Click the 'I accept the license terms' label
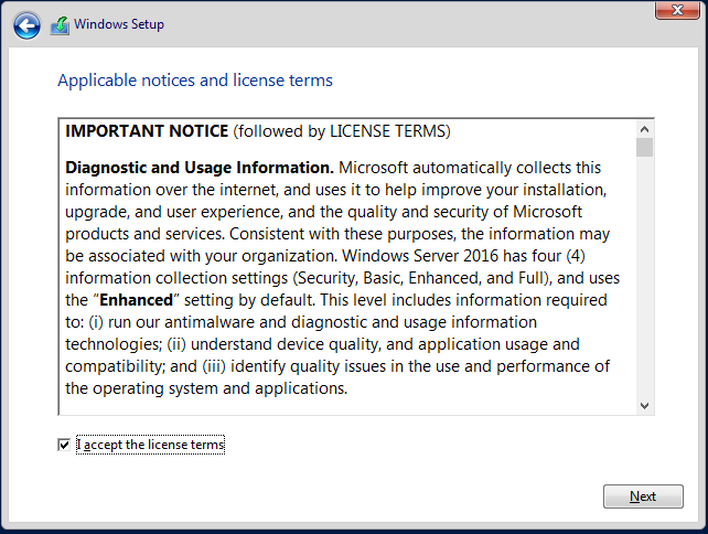The height and width of the screenshot is (534, 708). [x=150, y=445]
